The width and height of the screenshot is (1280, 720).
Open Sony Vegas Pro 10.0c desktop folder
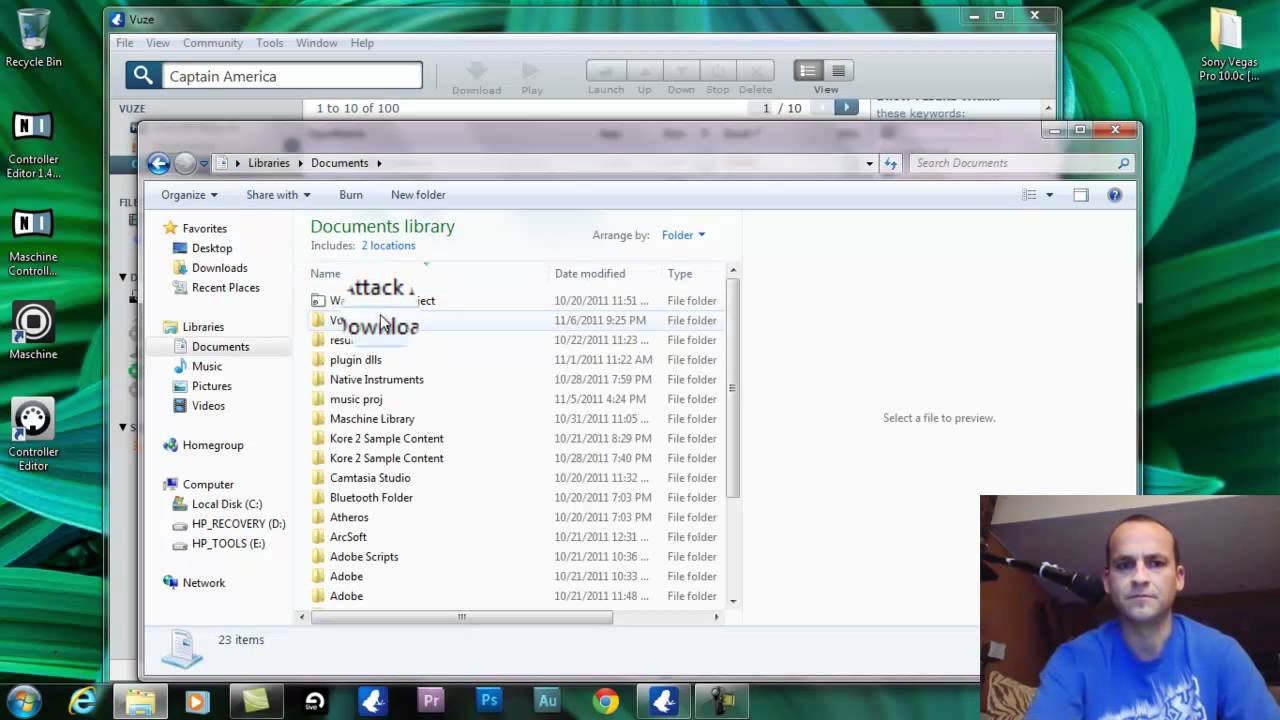tap(1229, 46)
